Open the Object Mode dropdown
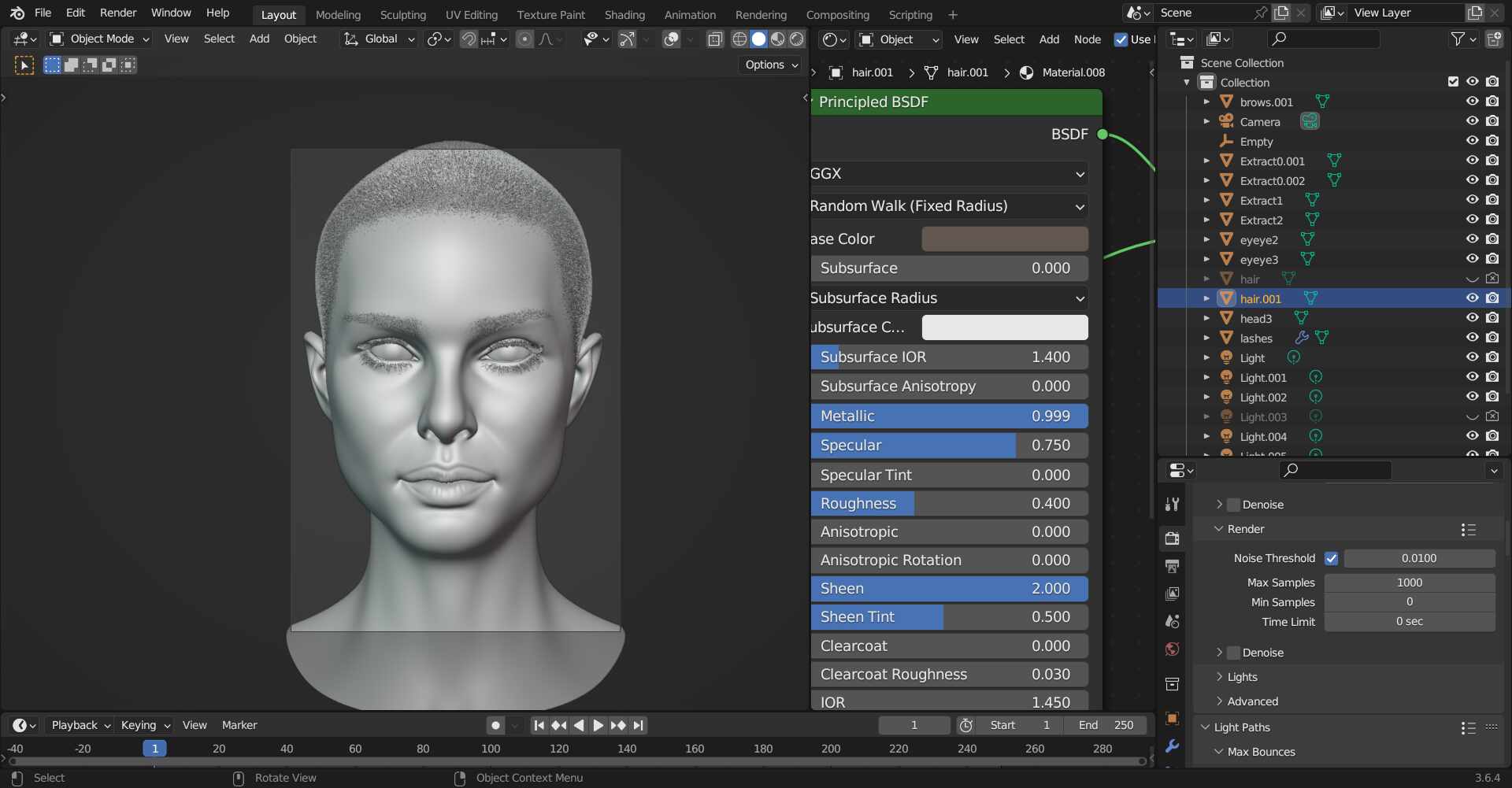This screenshot has height=788, width=1512. click(x=99, y=39)
